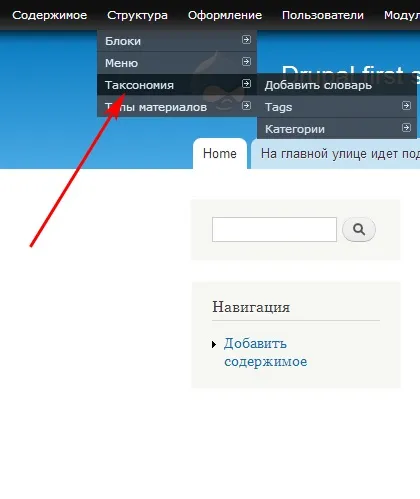Open the Структура admin menu
This screenshot has width=420, height=499.
click(x=137, y=15)
